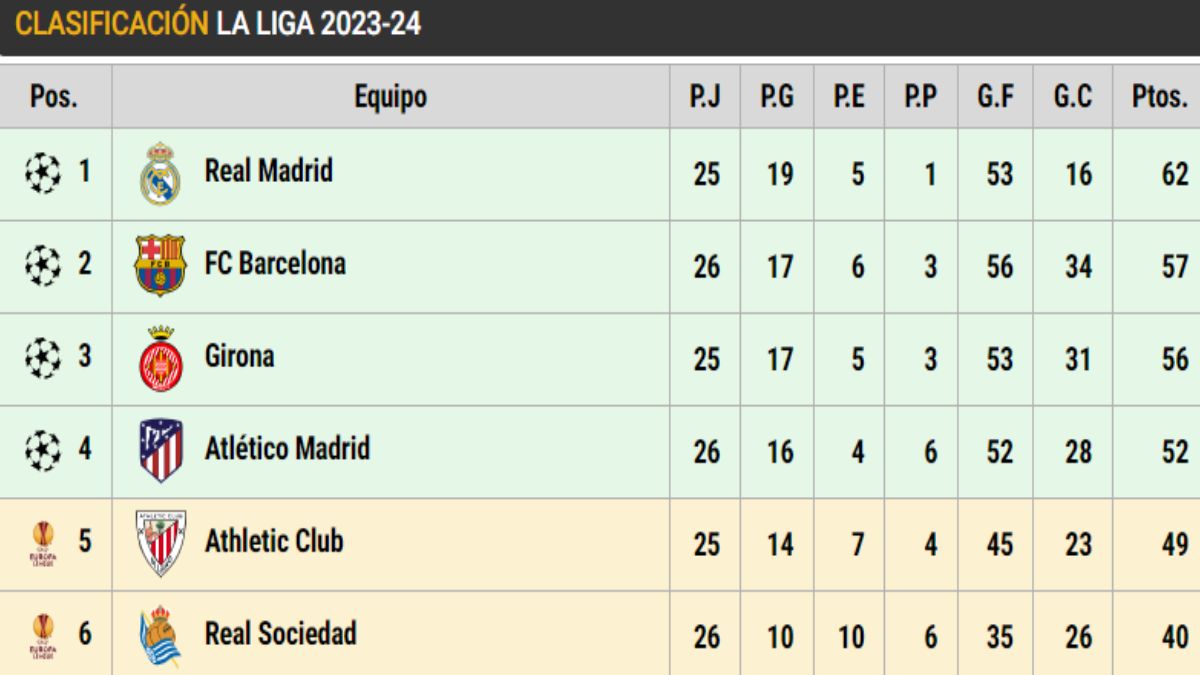Click the G.F column header
1200x675 pixels.
click(996, 97)
